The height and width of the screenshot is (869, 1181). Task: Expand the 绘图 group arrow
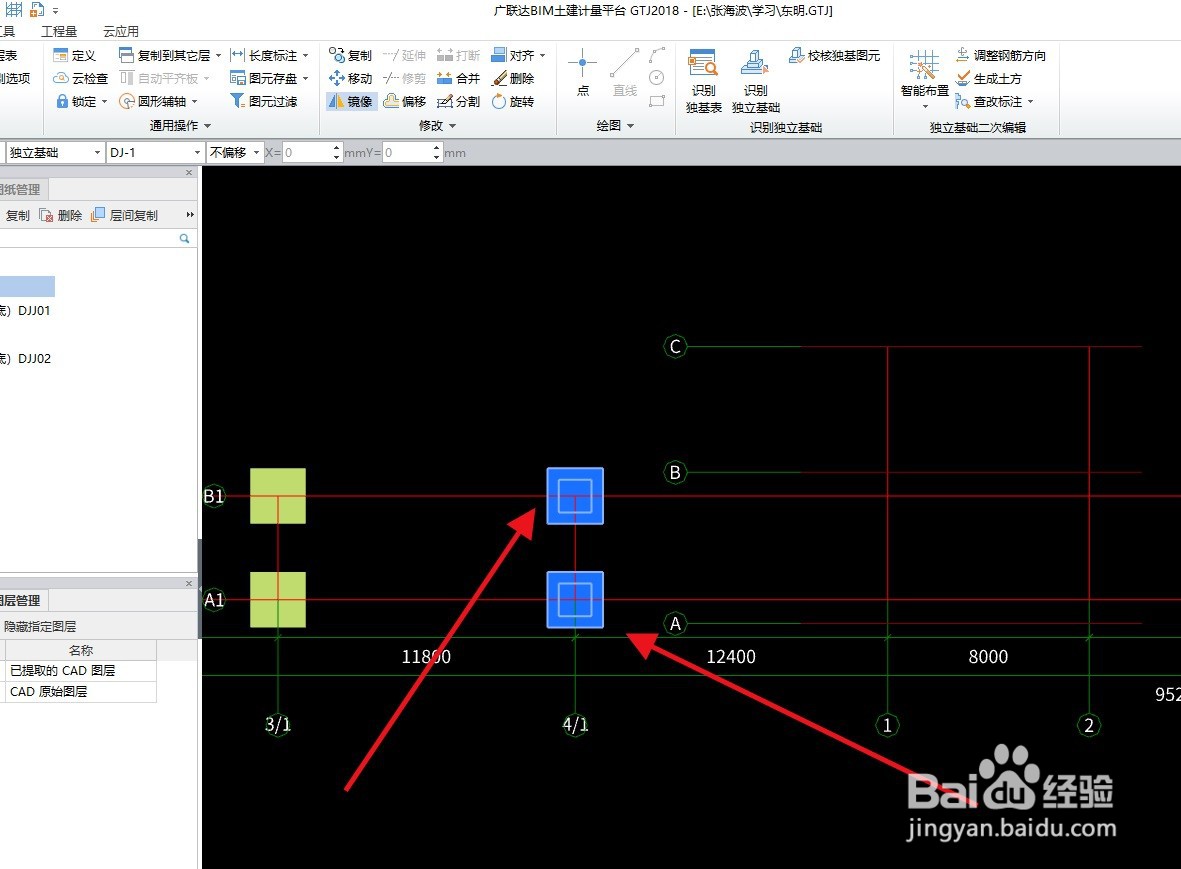click(x=630, y=126)
